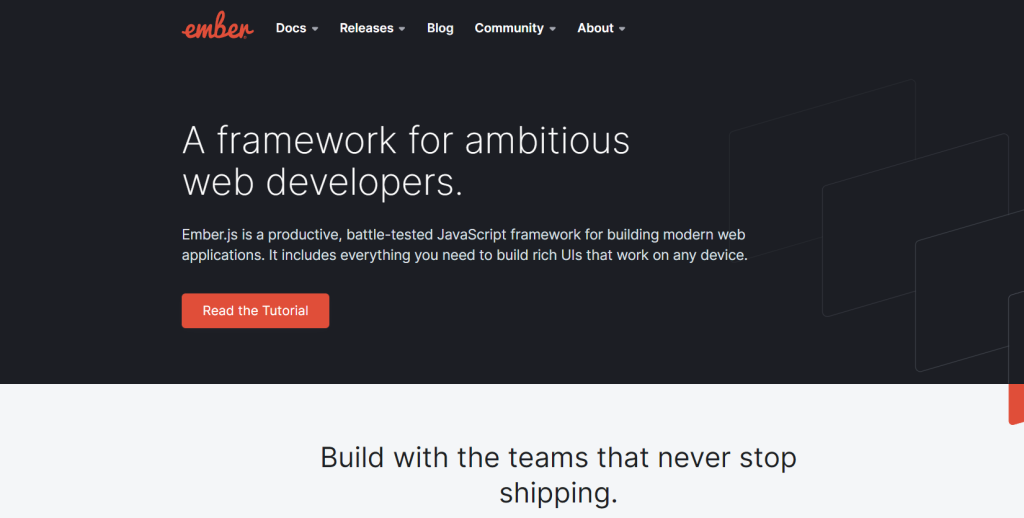Expand the Community dropdown caret
Image resolution: width=1024 pixels, height=518 pixels.
(x=553, y=29)
